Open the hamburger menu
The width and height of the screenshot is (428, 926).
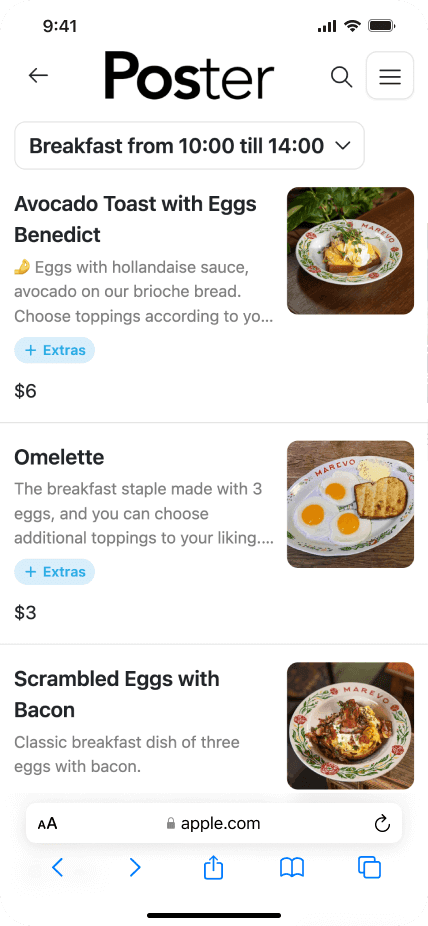click(390, 76)
